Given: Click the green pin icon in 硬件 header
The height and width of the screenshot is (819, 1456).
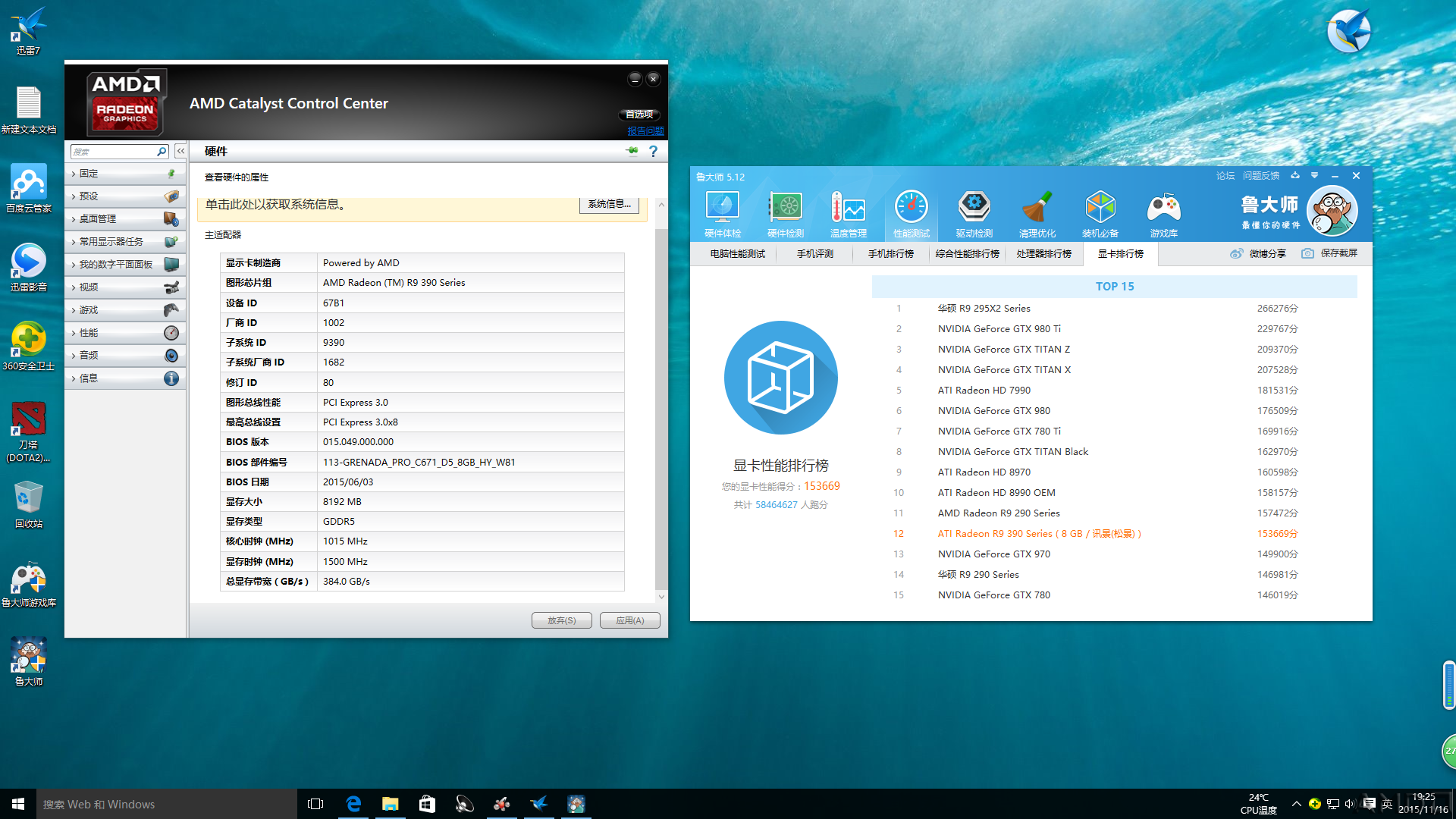Looking at the screenshot, I should point(632,151).
